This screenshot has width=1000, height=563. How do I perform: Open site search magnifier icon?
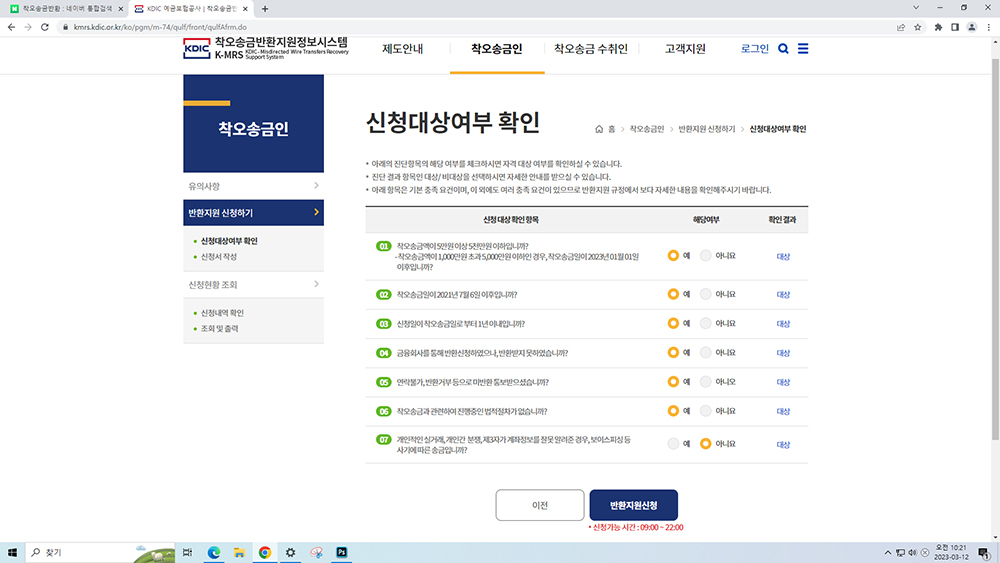(x=783, y=48)
